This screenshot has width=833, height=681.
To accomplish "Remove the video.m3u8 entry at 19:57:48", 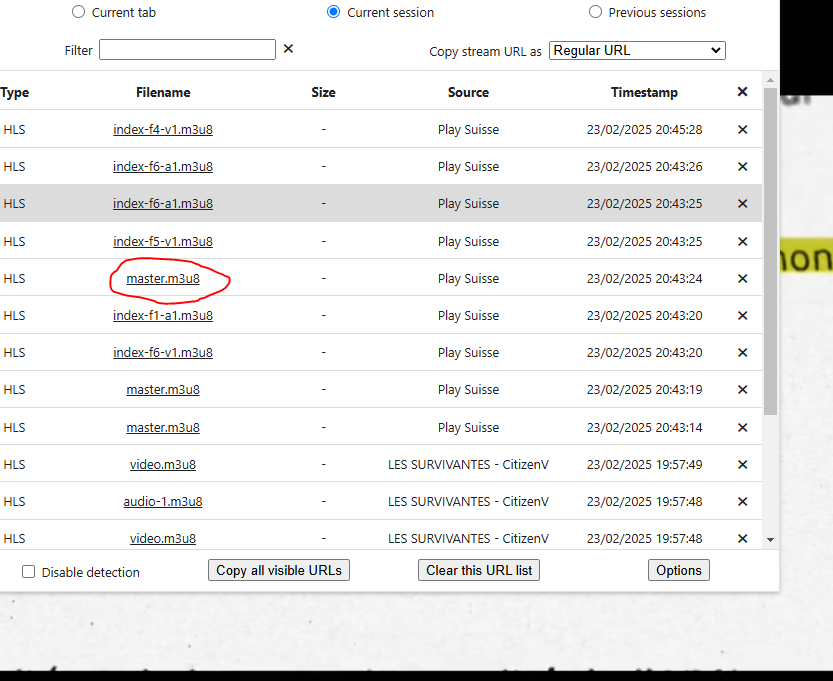I will coord(743,539).
